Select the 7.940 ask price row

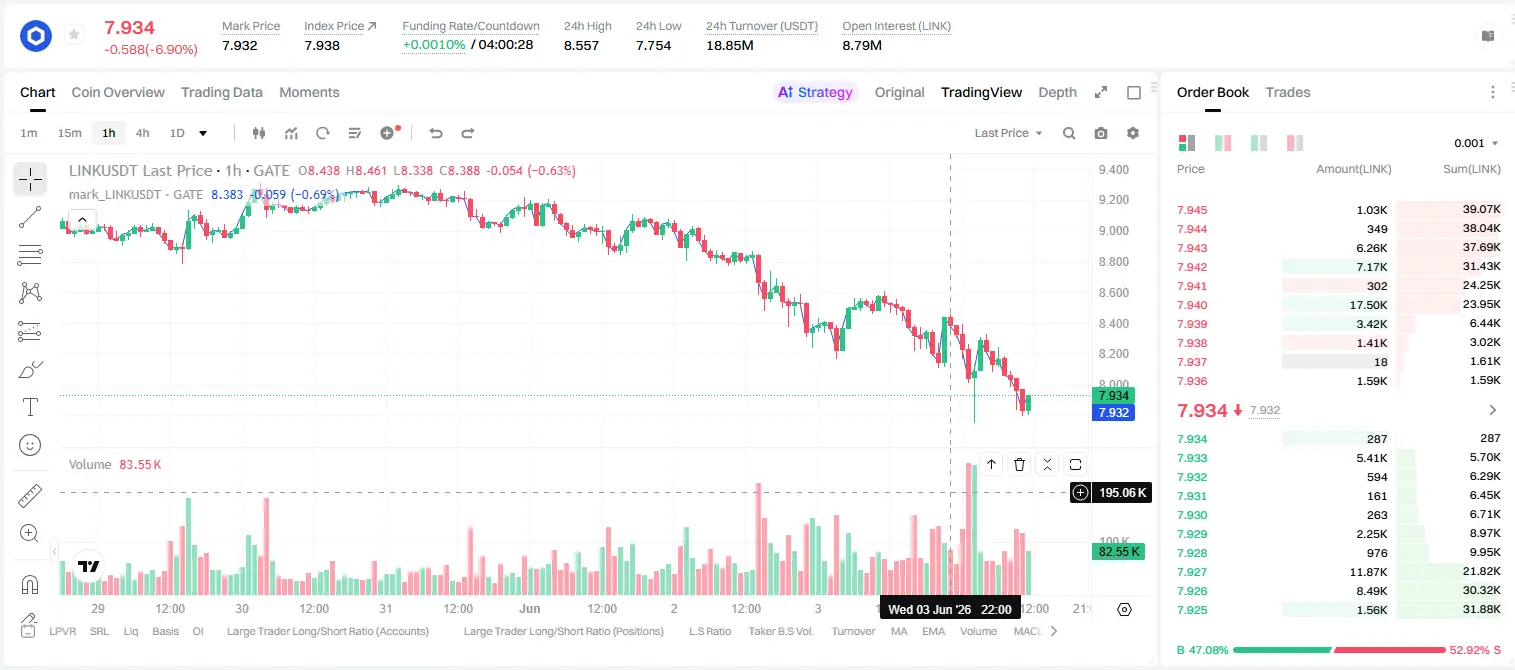pos(1338,305)
